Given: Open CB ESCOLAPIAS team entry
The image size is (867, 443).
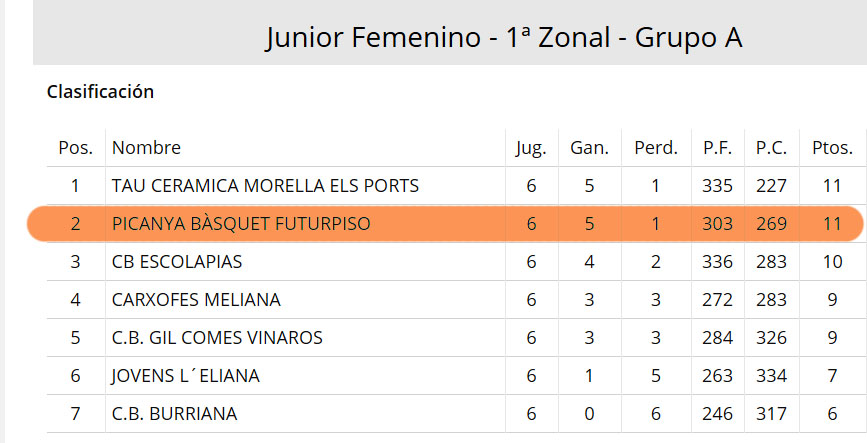Looking at the screenshot, I should 177,262.
